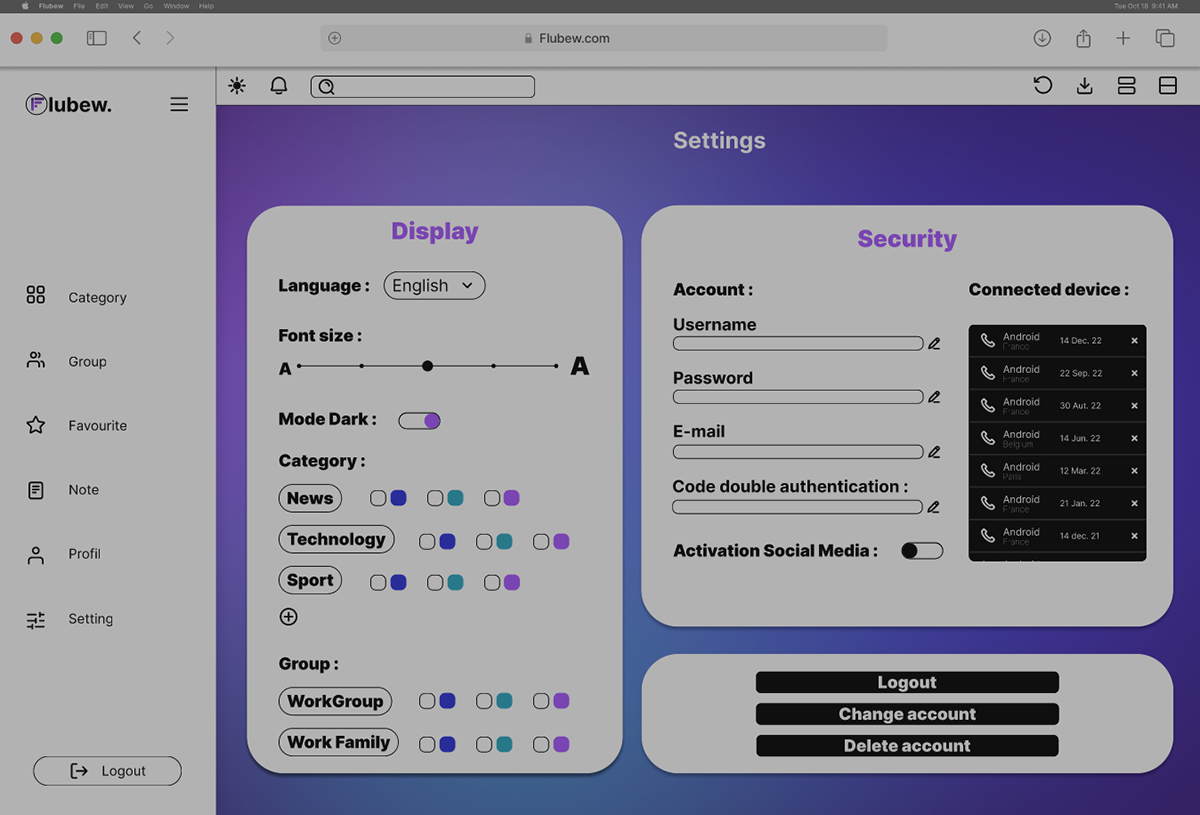Switch to light mode sun icon
The image size is (1200, 815).
pos(237,86)
